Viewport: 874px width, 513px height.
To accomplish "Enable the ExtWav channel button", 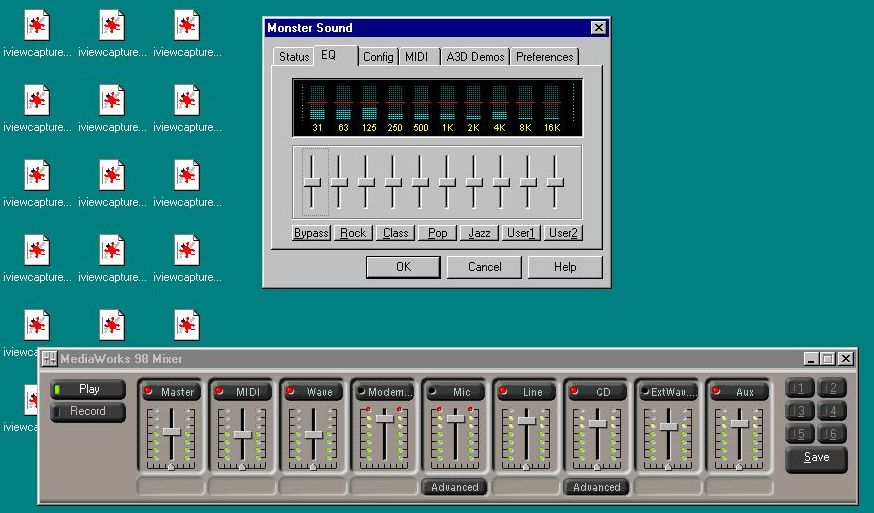I will 667,391.
